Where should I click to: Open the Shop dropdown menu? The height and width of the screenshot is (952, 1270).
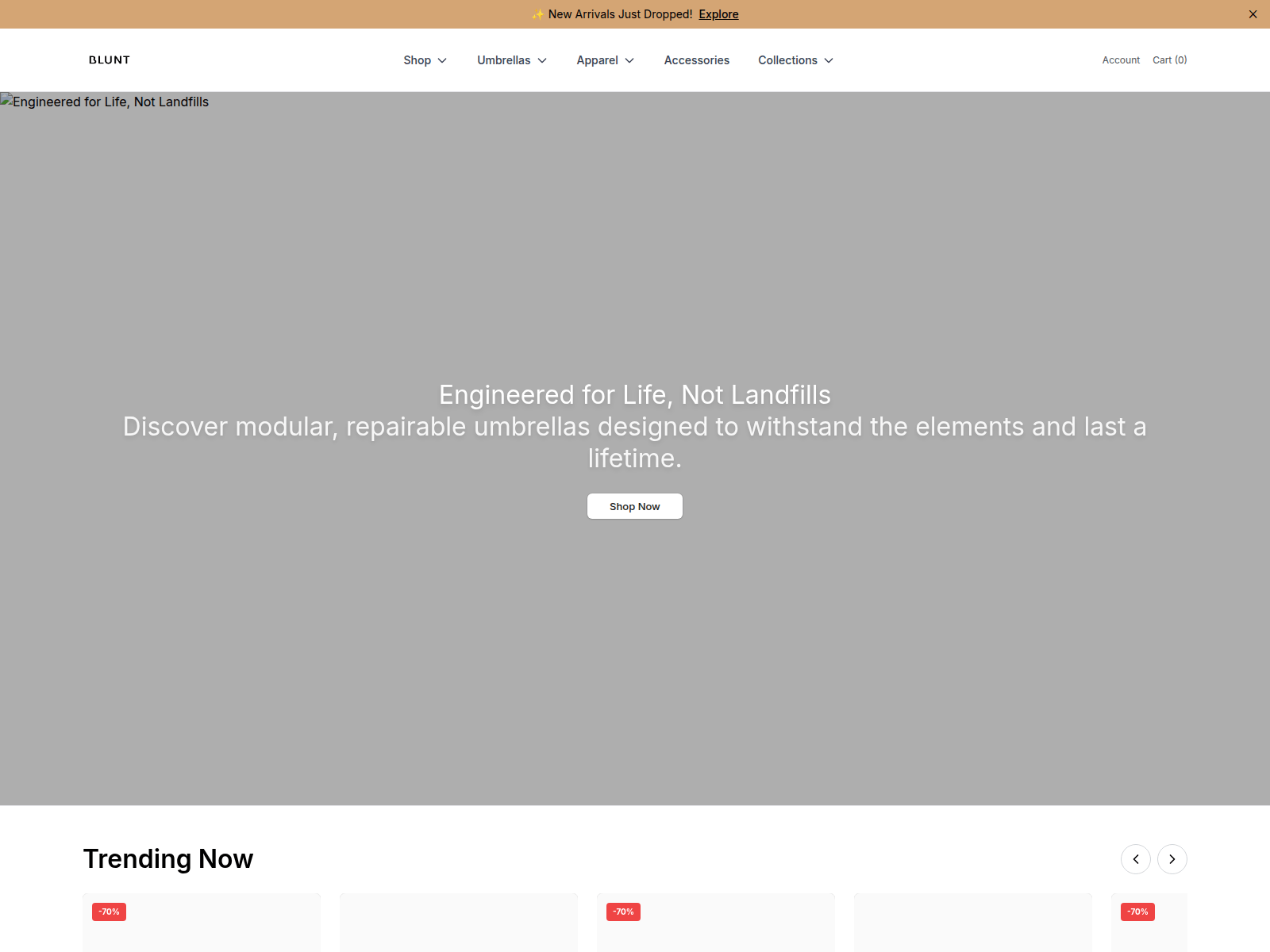pyautogui.click(x=425, y=60)
